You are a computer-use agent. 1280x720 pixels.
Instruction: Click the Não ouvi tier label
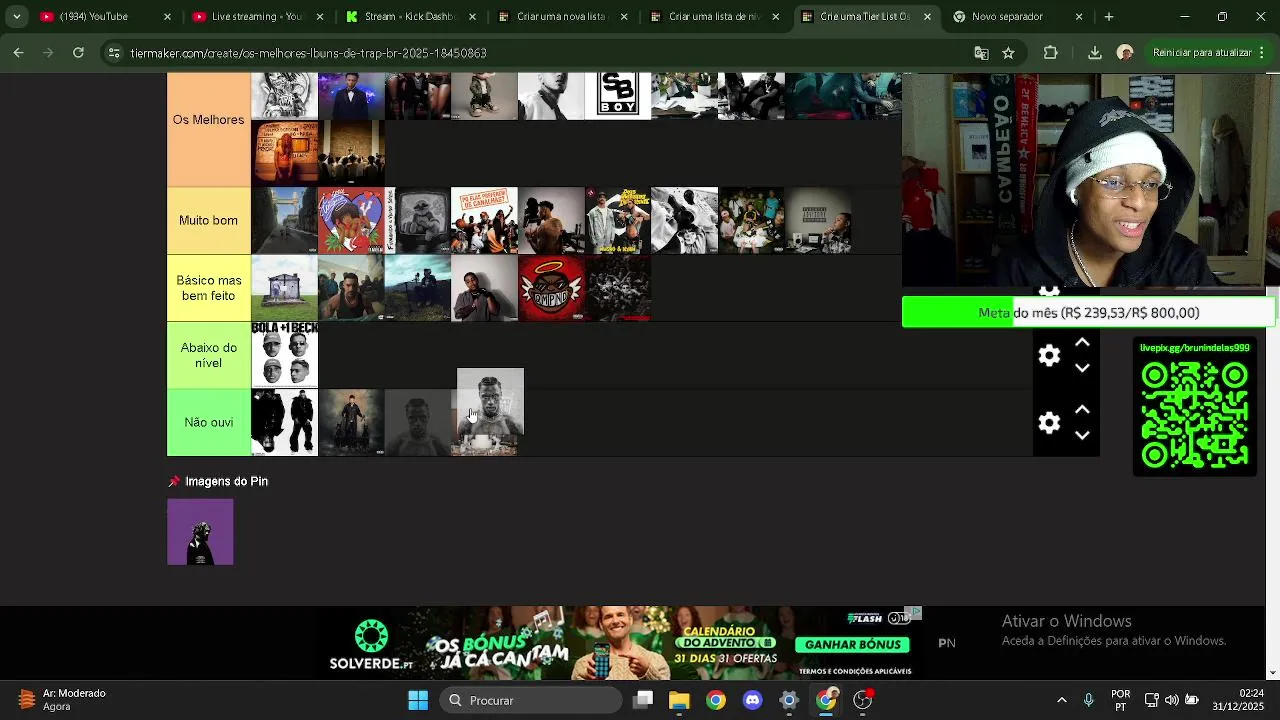208,422
